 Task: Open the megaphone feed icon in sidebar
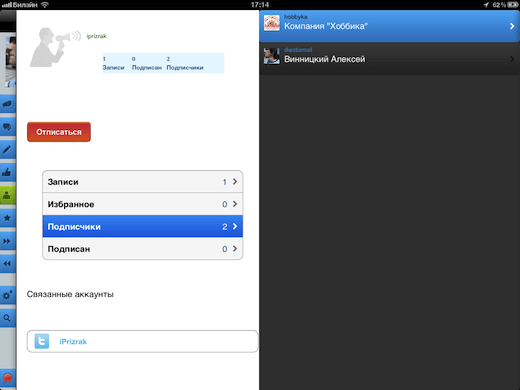[7, 104]
